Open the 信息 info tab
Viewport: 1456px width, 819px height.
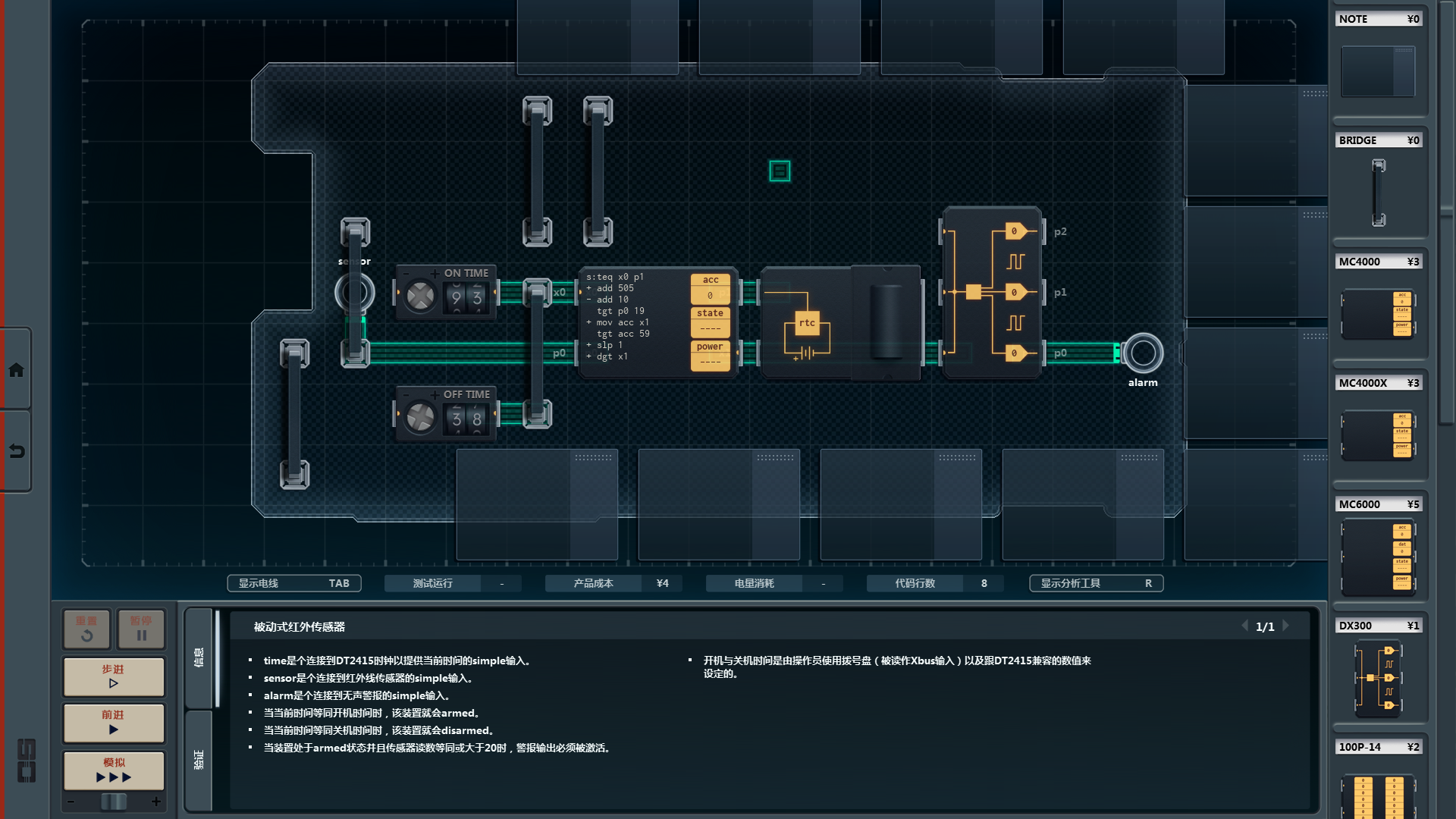[x=199, y=657]
